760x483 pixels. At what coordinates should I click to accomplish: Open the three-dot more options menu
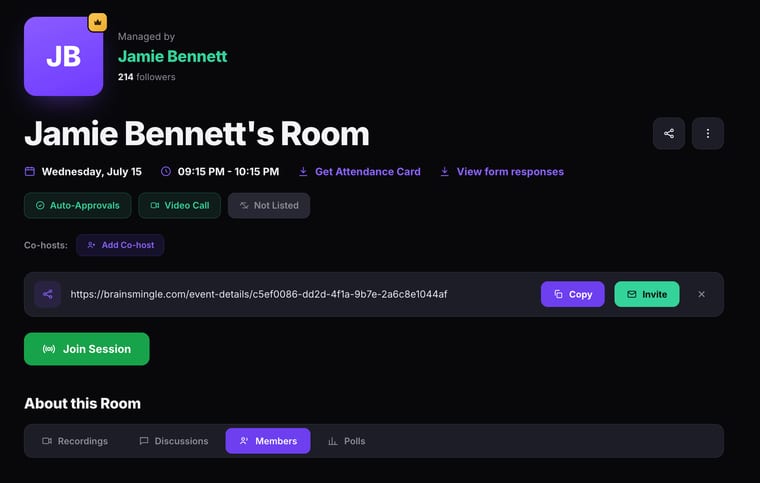(x=708, y=133)
